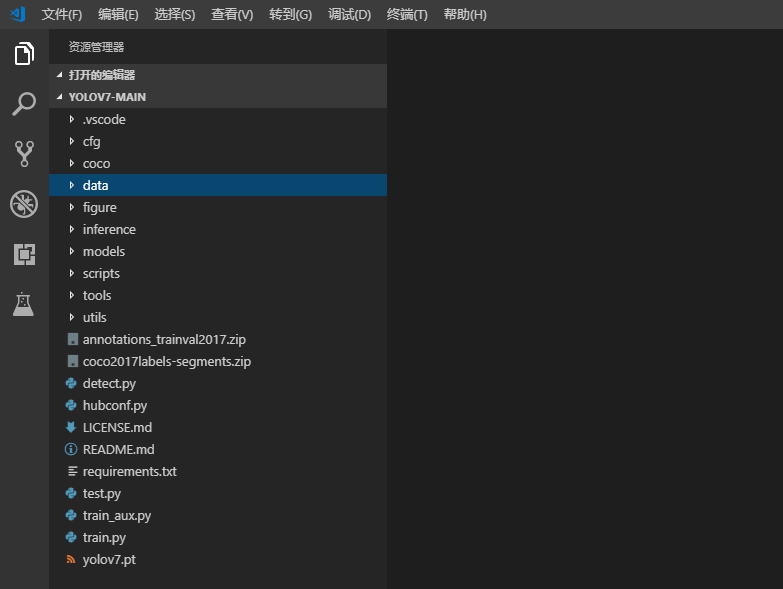Collapse the 打开的编辑器 section
The image size is (783, 589).
218,75
